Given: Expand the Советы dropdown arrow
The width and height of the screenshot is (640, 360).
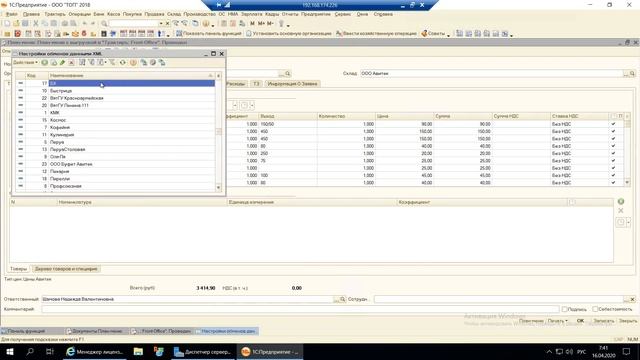Looking at the screenshot, I should click(449, 35).
